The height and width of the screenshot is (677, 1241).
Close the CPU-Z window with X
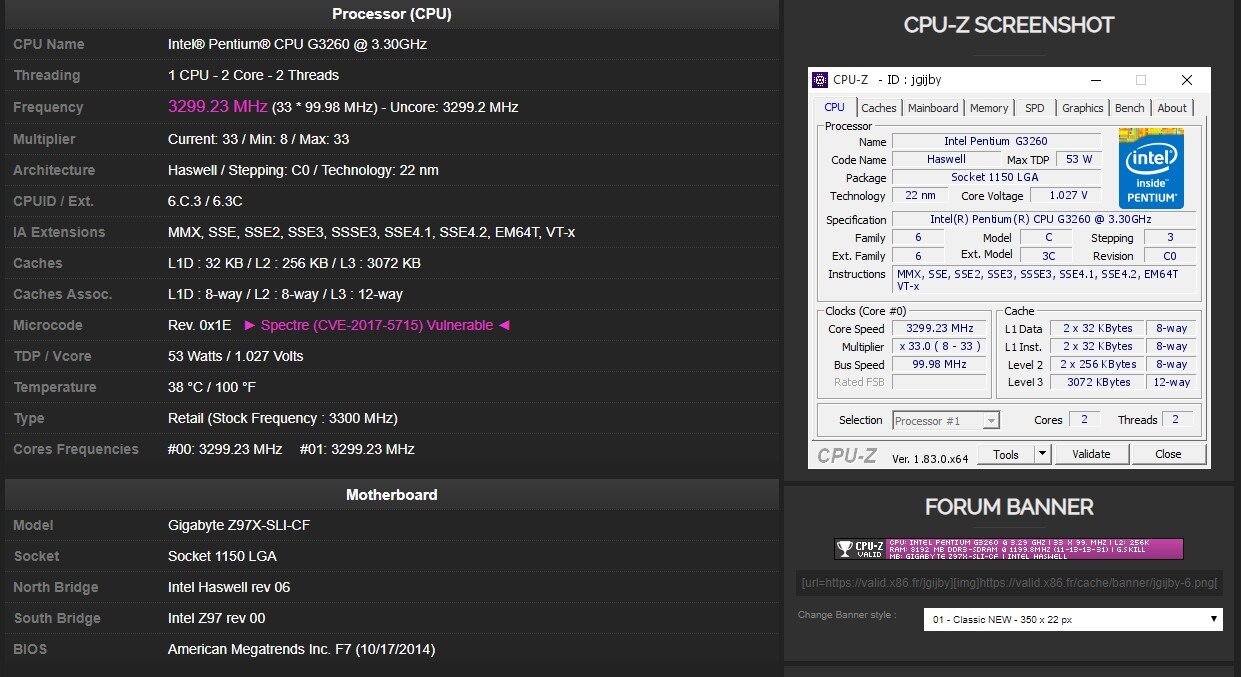[1186, 80]
